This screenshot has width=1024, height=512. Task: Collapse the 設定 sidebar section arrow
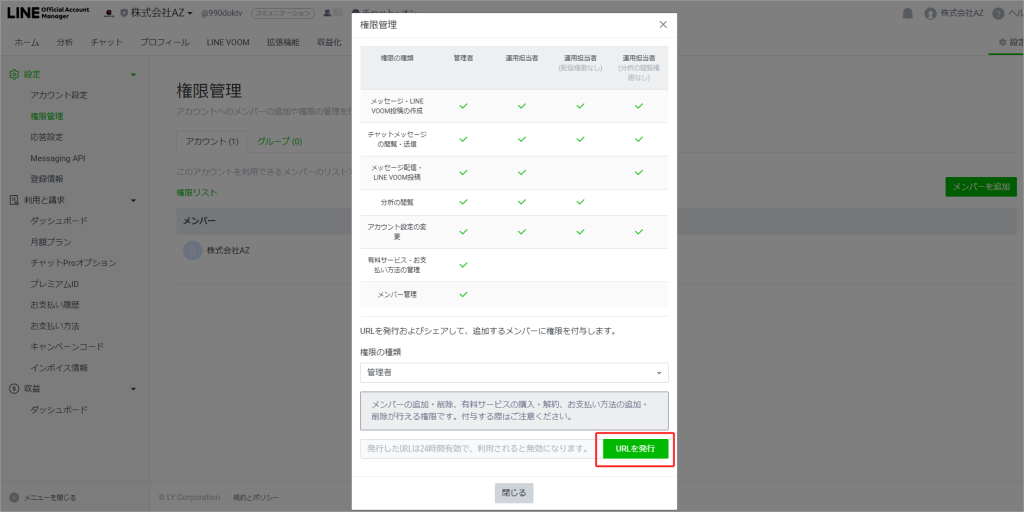point(133,74)
